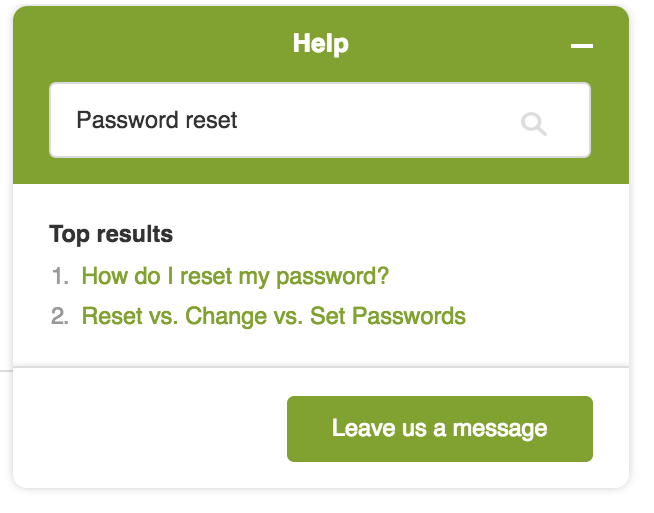Select the first result's number 1 marker
This screenshot has width=654, height=513.
60,276
